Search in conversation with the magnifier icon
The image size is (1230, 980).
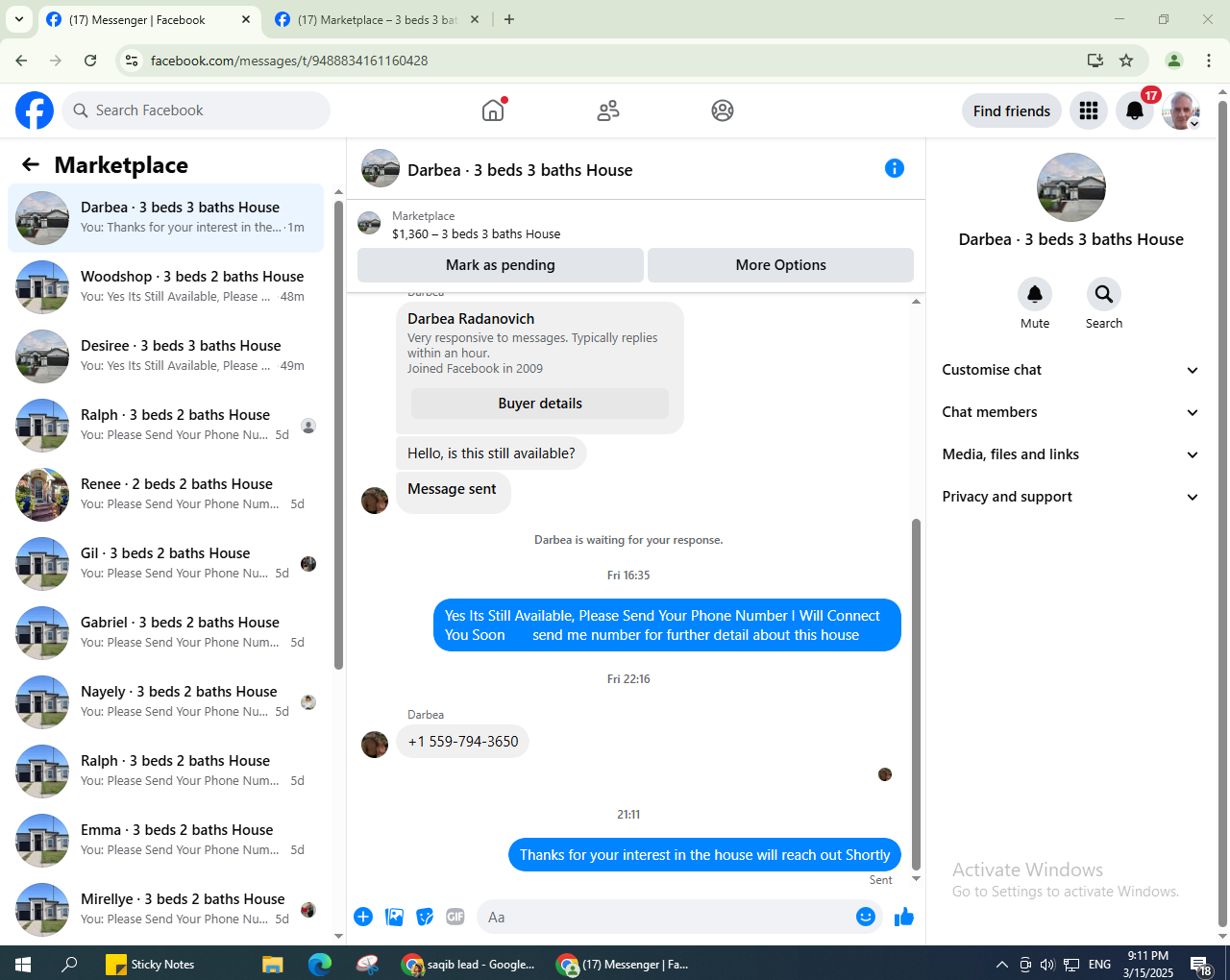point(1104,294)
